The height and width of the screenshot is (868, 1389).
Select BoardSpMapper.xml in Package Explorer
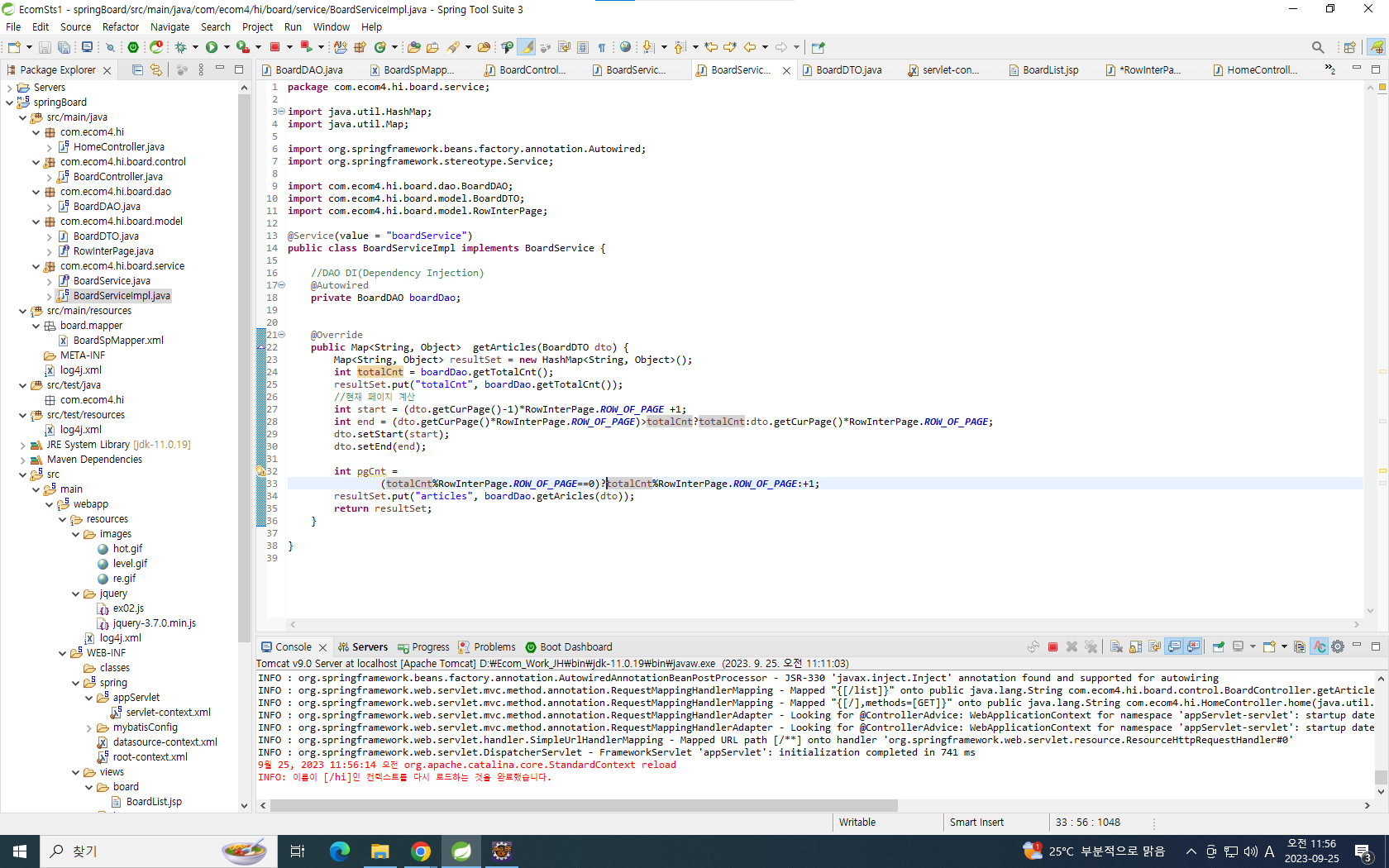(x=118, y=341)
